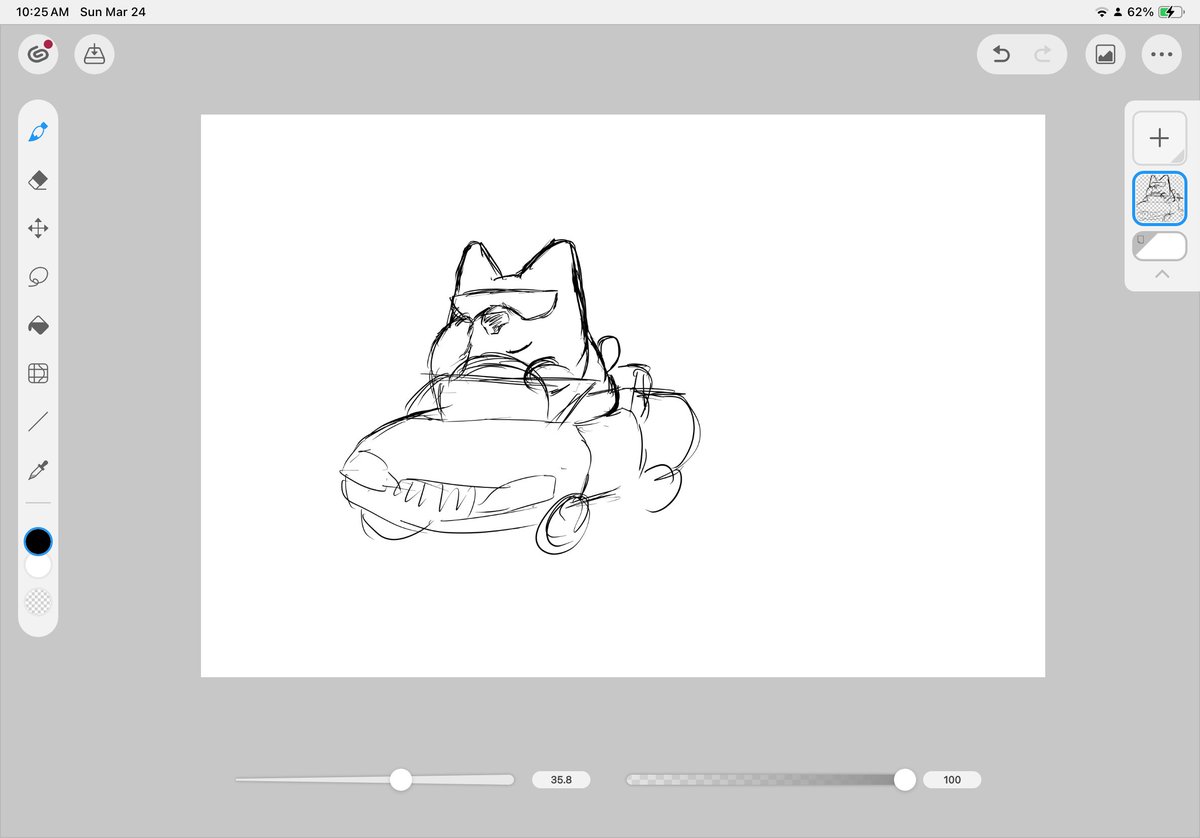Open the import and export tray

95,54
